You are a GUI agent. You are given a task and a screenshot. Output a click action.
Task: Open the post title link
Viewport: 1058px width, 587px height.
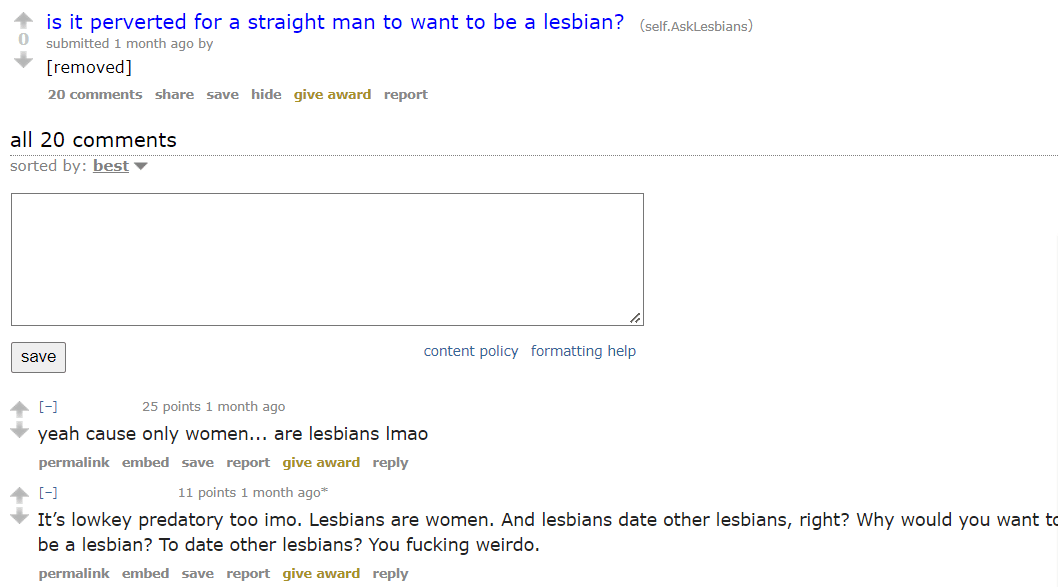(335, 22)
